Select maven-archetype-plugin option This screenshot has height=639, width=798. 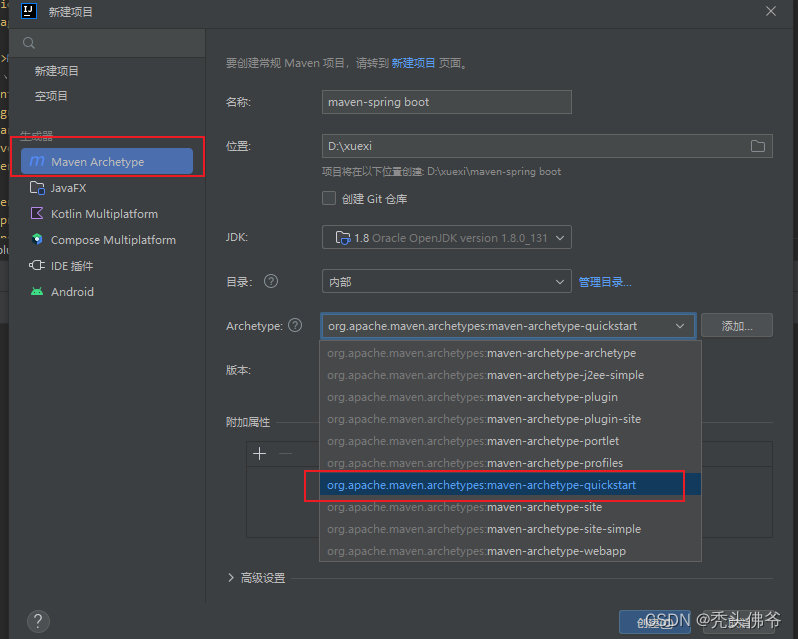(510, 397)
